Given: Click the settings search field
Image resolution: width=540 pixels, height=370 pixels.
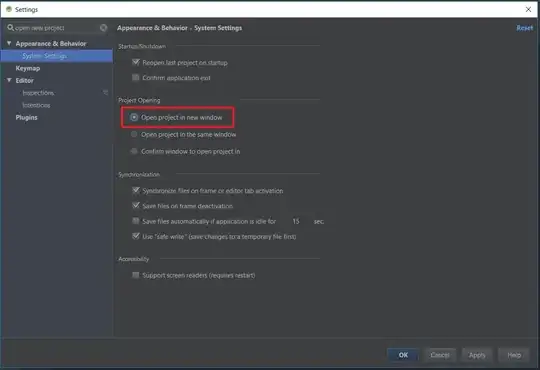Looking at the screenshot, I should [57, 28].
